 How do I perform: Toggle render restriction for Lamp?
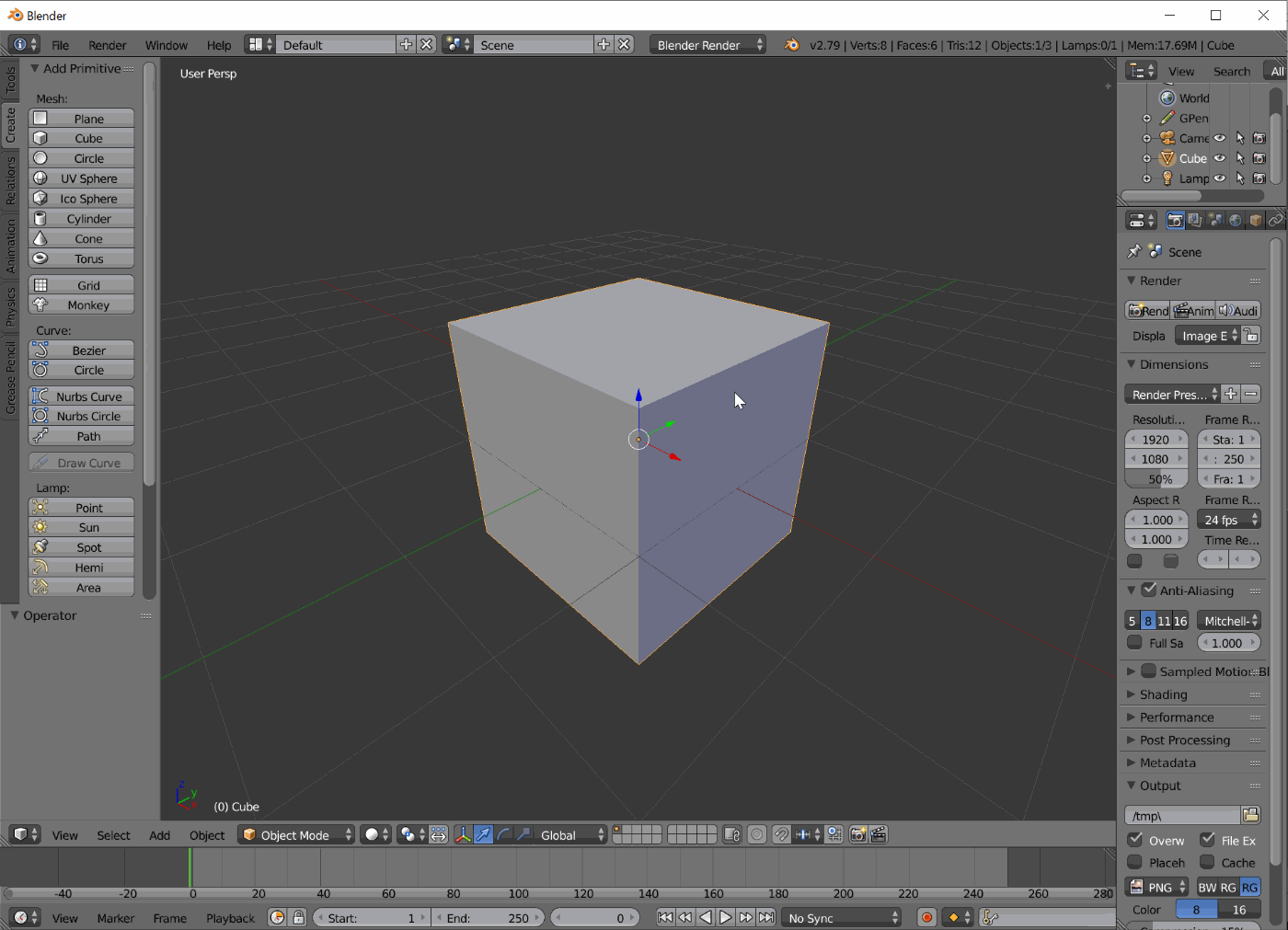point(1259,178)
